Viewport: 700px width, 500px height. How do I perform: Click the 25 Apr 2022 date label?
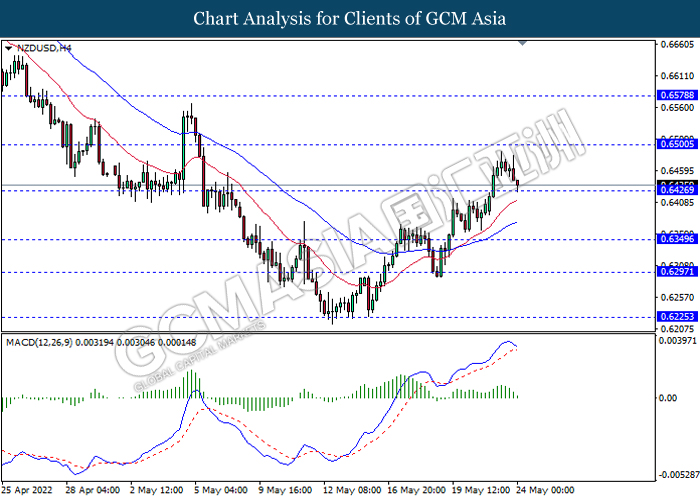click(x=27, y=490)
